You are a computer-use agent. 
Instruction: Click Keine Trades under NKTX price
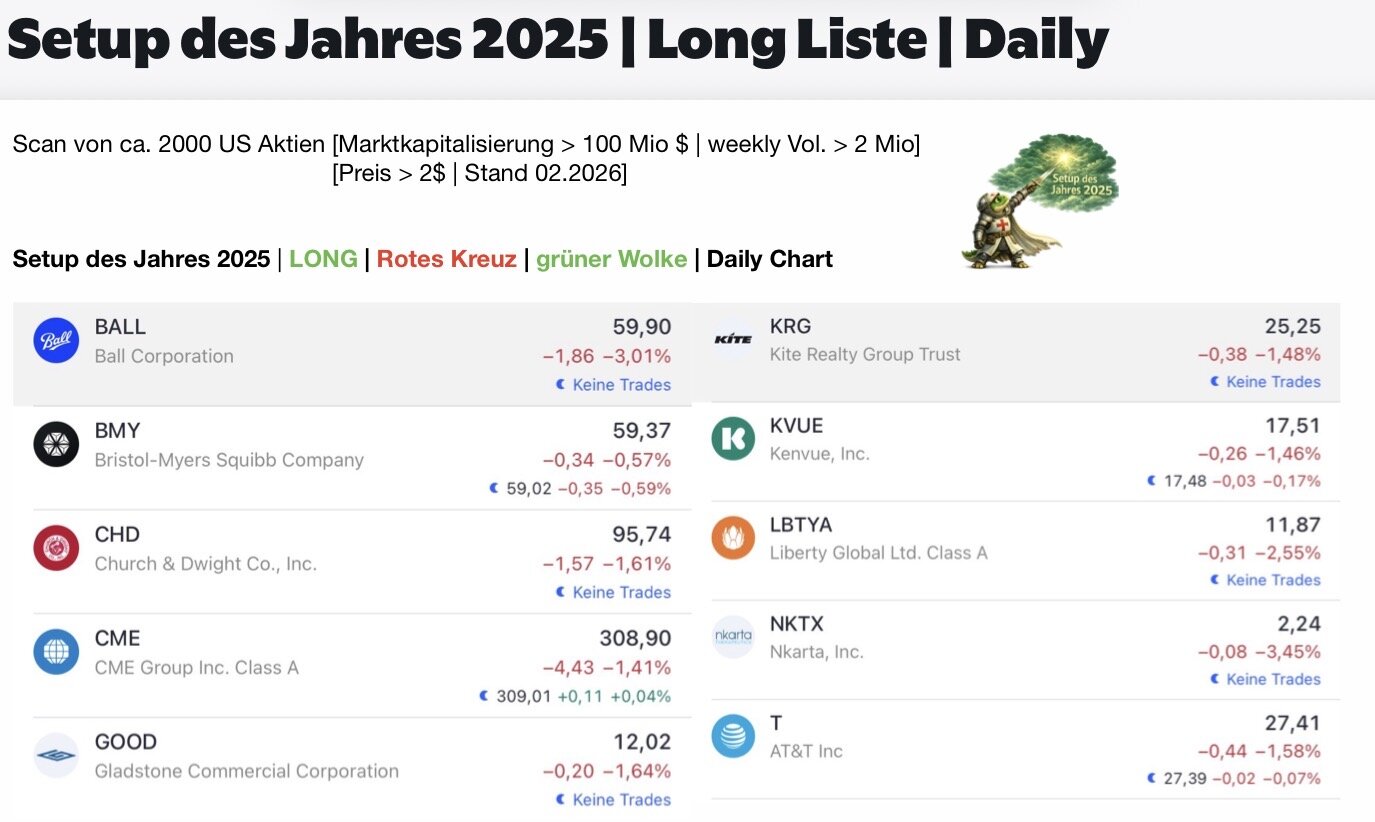(1273, 679)
